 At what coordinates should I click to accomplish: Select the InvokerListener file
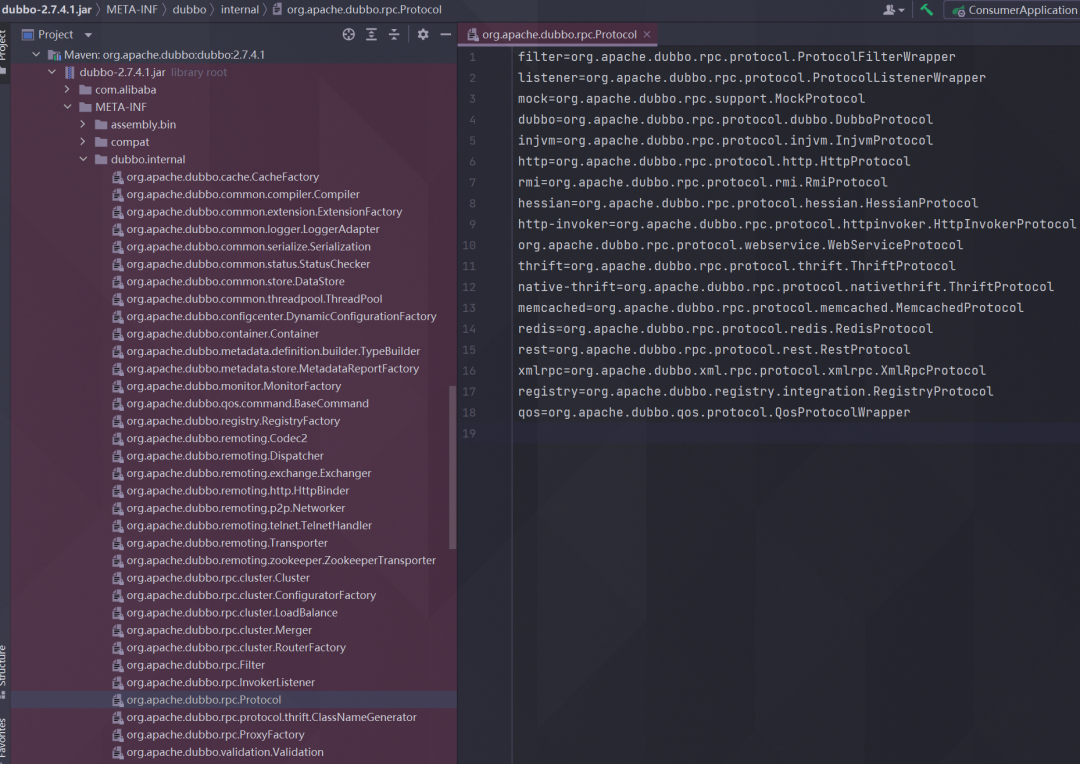[213, 683]
